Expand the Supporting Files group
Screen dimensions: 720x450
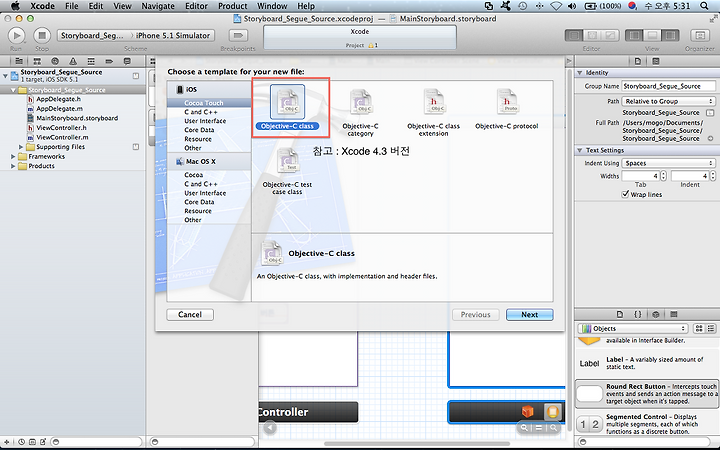[x=21, y=147]
